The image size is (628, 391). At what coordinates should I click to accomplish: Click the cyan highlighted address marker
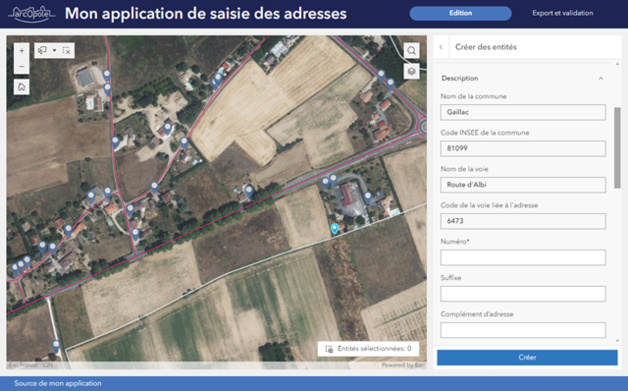334,229
